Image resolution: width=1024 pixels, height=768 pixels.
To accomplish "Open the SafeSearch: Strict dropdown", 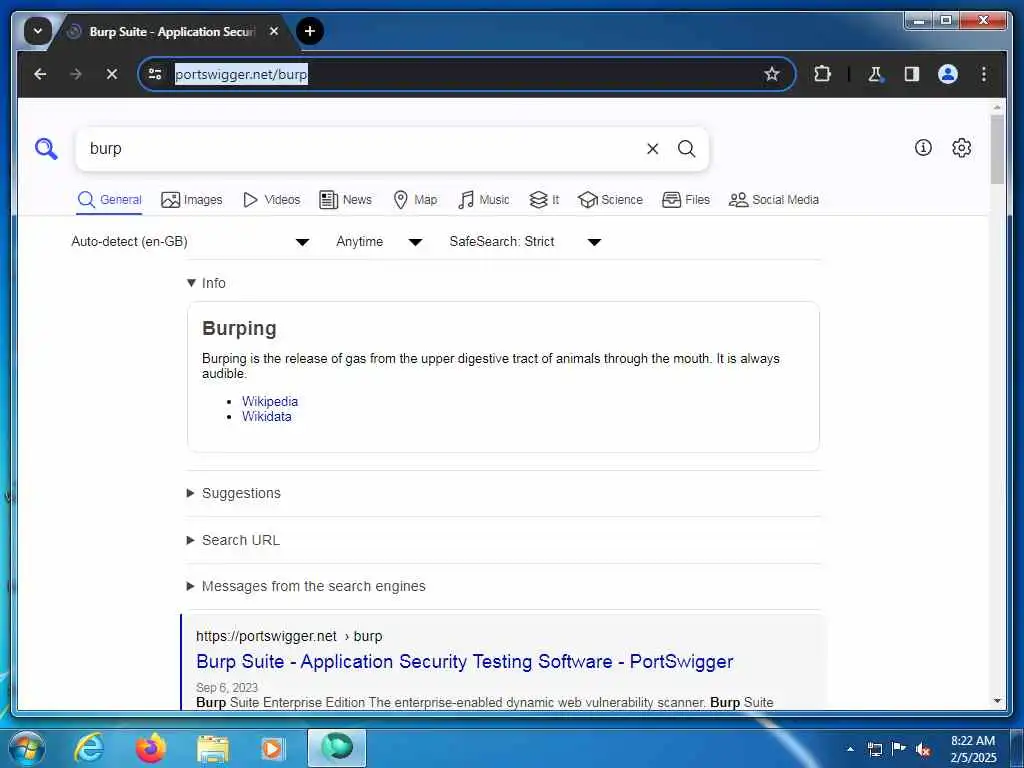I will 524,242.
